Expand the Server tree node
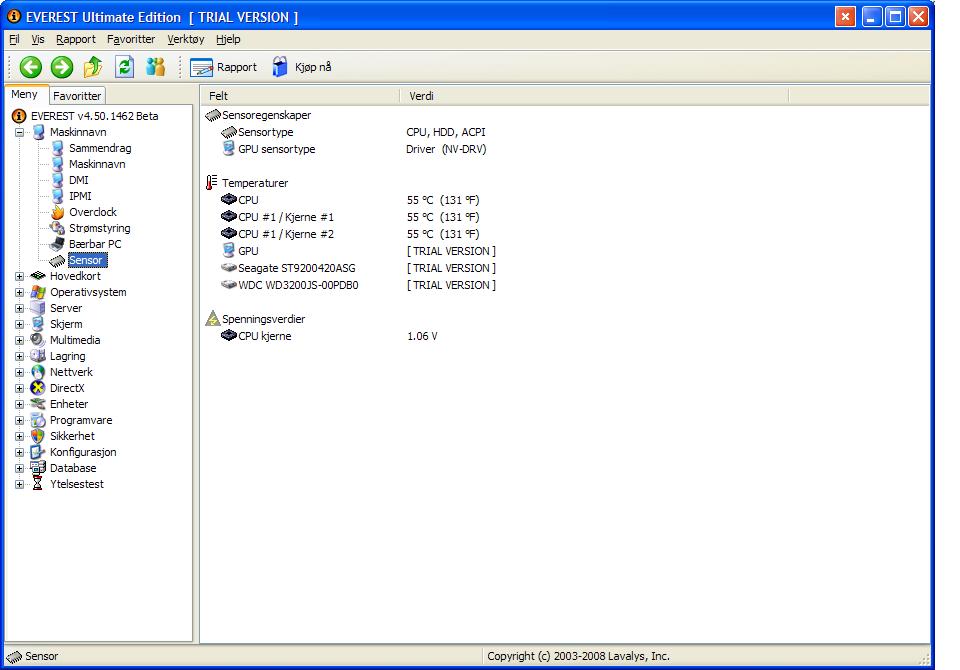960x670 pixels. click(20, 308)
